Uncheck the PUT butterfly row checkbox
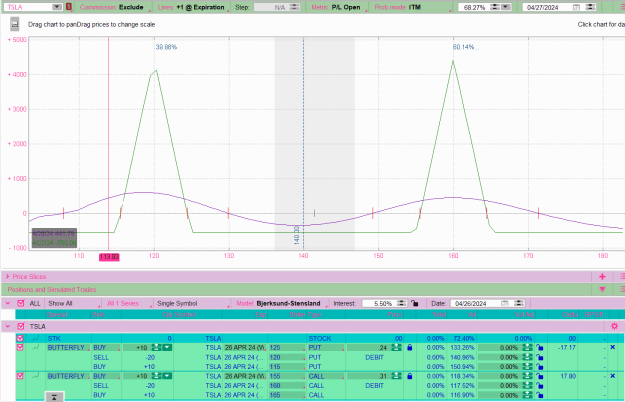Image resolution: width=625 pixels, height=402 pixels. 20,347
